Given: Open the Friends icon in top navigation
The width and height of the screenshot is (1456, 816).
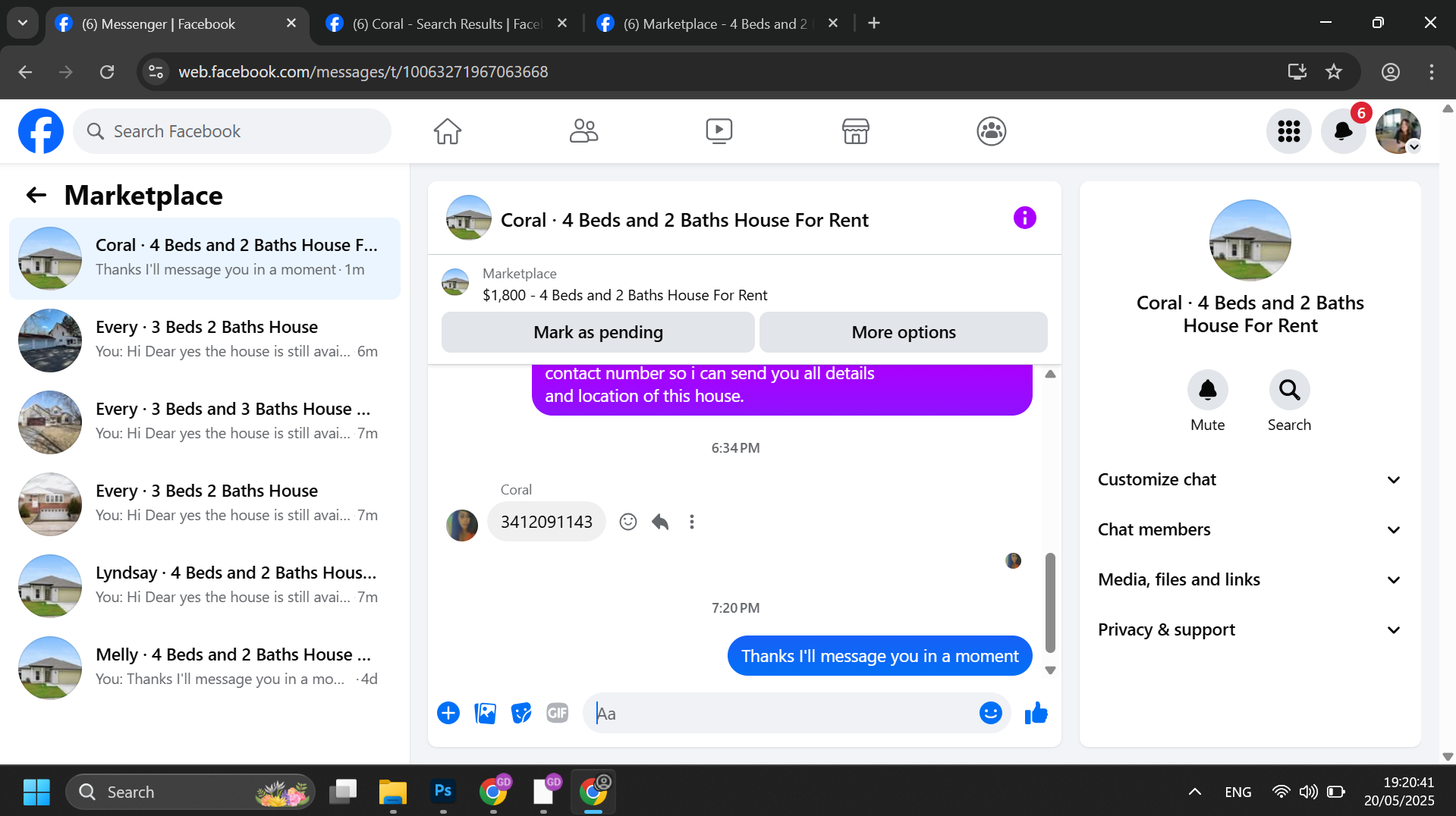Looking at the screenshot, I should point(583,131).
